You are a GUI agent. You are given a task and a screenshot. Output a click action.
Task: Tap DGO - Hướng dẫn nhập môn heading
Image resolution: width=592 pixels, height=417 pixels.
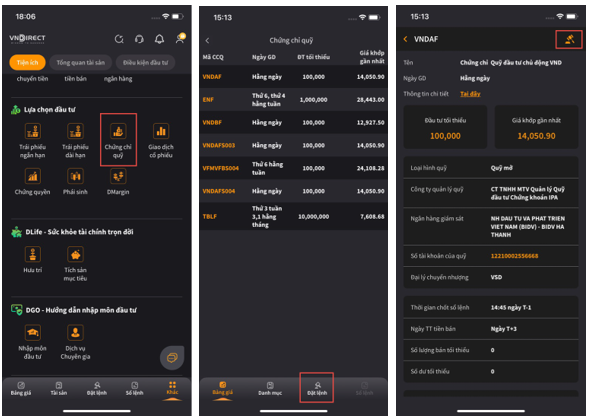click(x=81, y=310)
